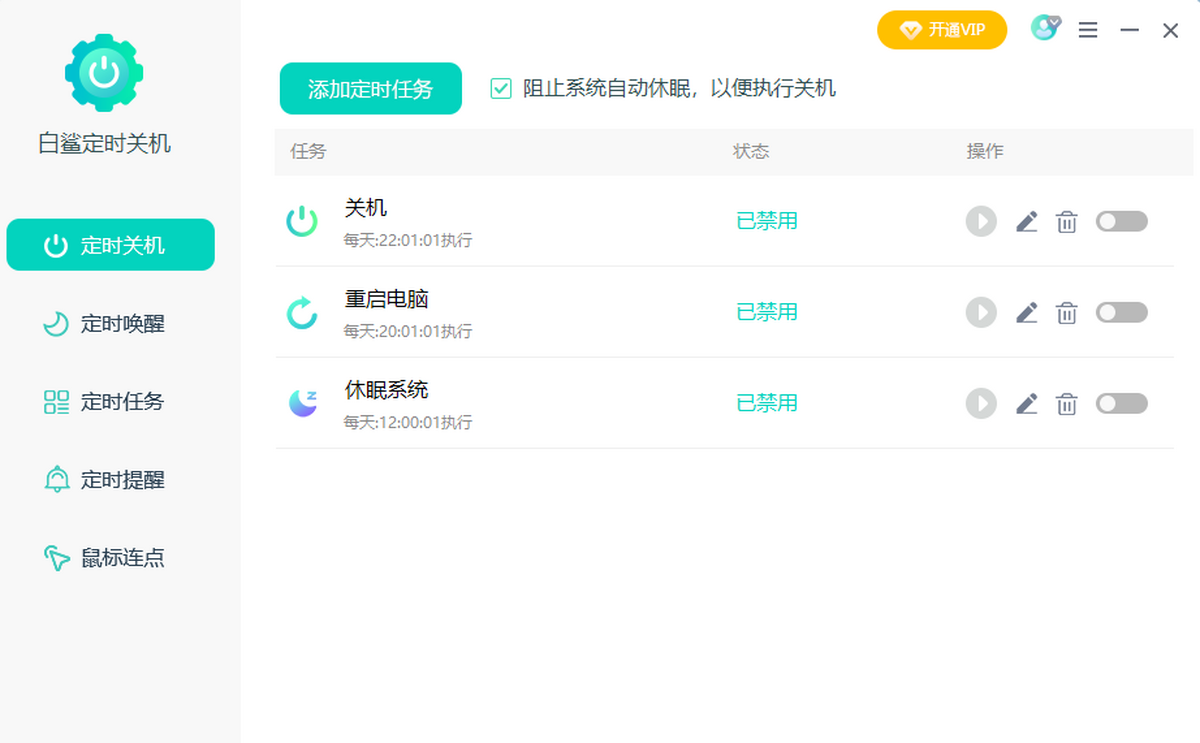Open the hamburger menu
Screen dimensions: 1200x743
(x=1088, y=30)
